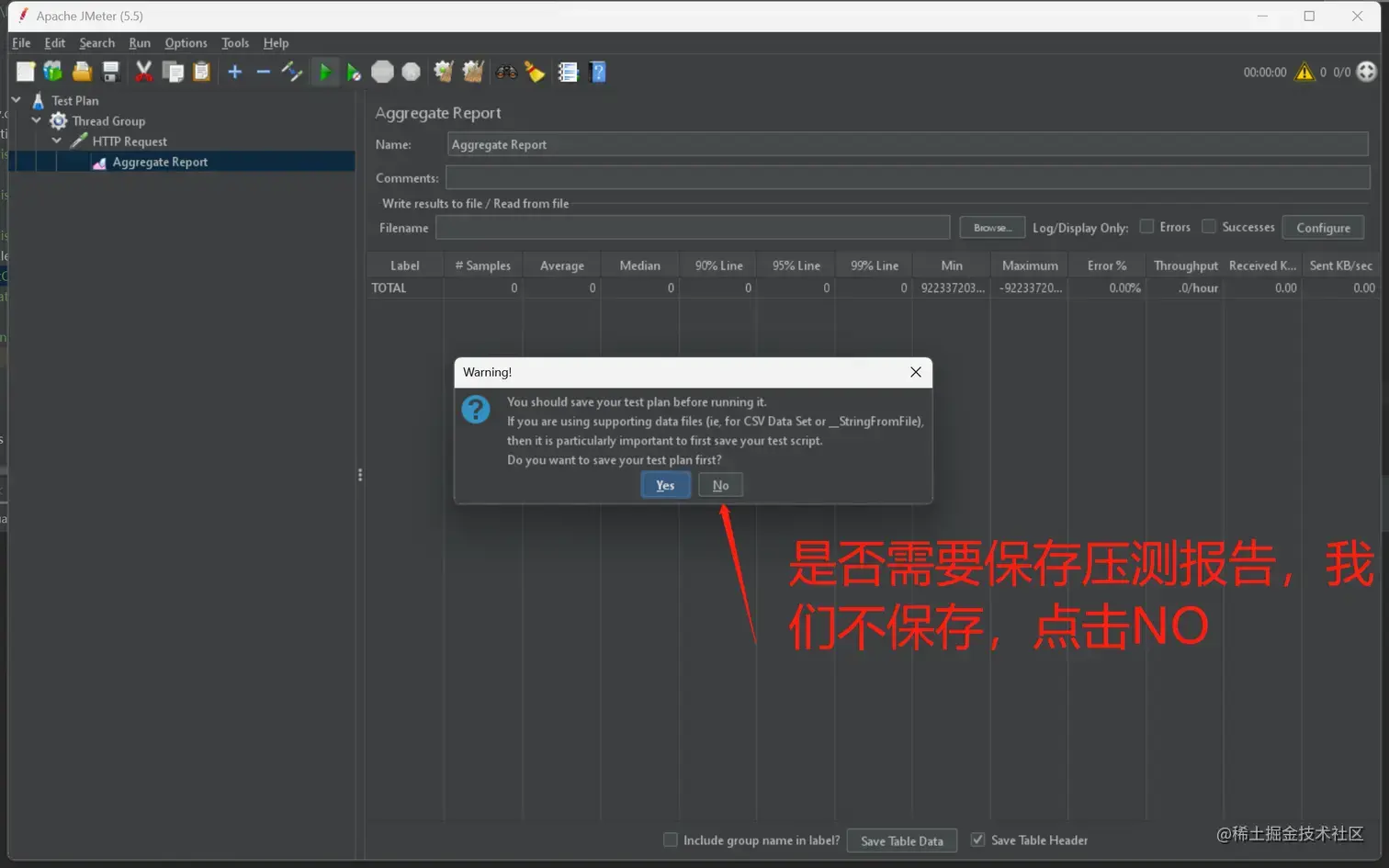Click the Clear gear-and-broom icon
This screenshot has width=1389, height=868.
click(444, 72)
